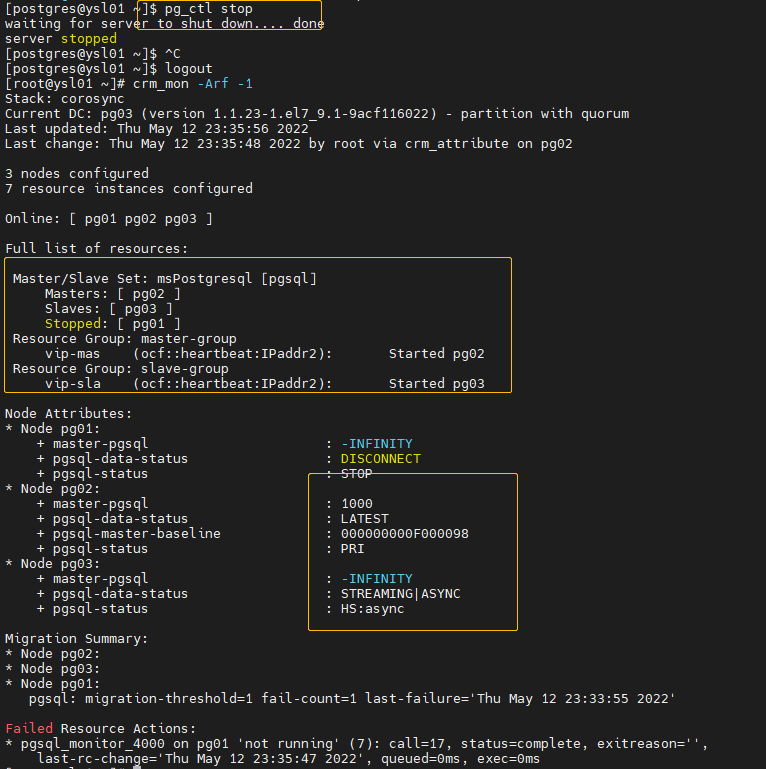Click 'Last change' line via crm_attribute on pg02
This screenshot has height=769, width=766.
pos(288,144)
